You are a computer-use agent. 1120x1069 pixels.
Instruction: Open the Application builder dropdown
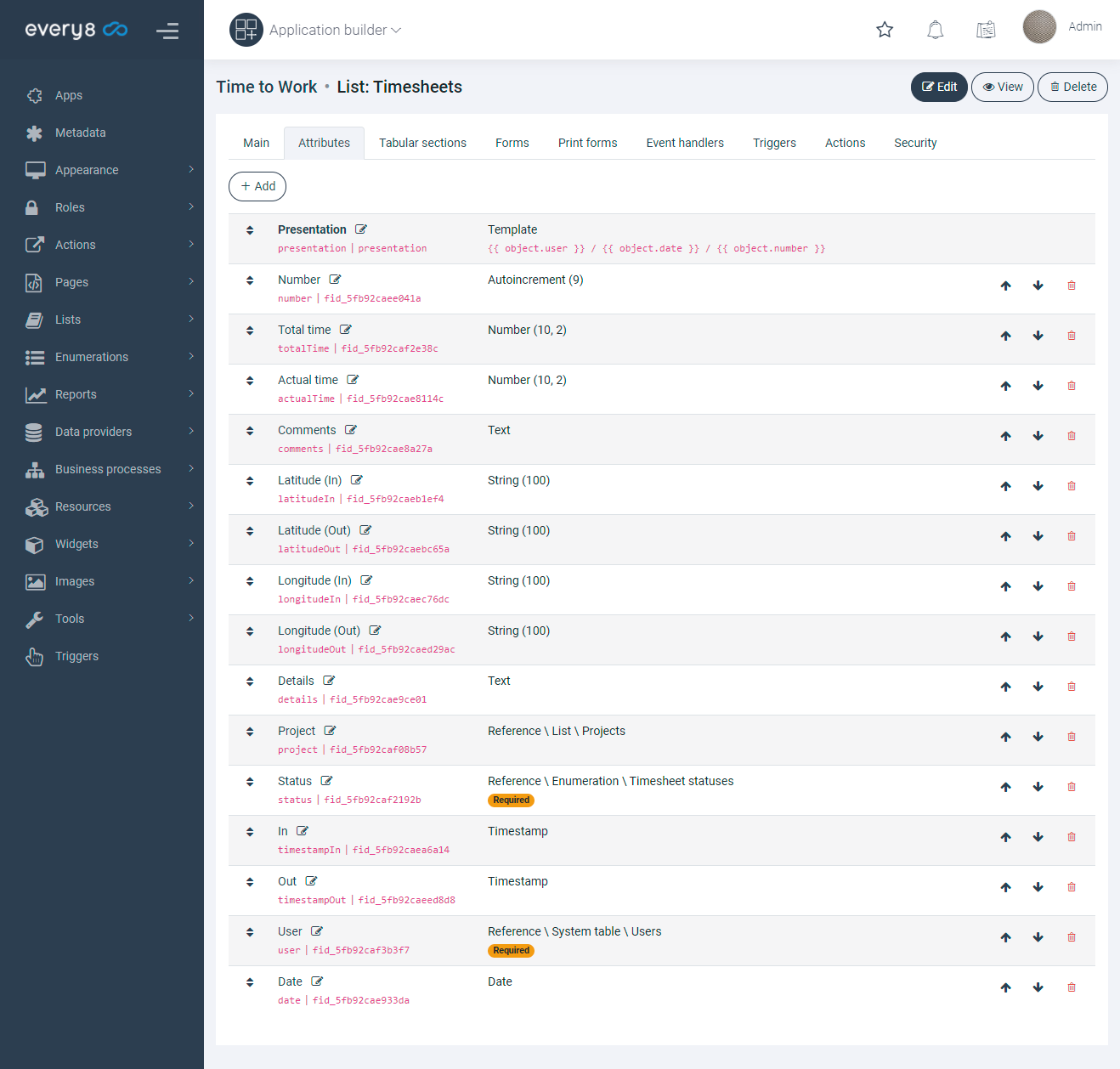335,30
